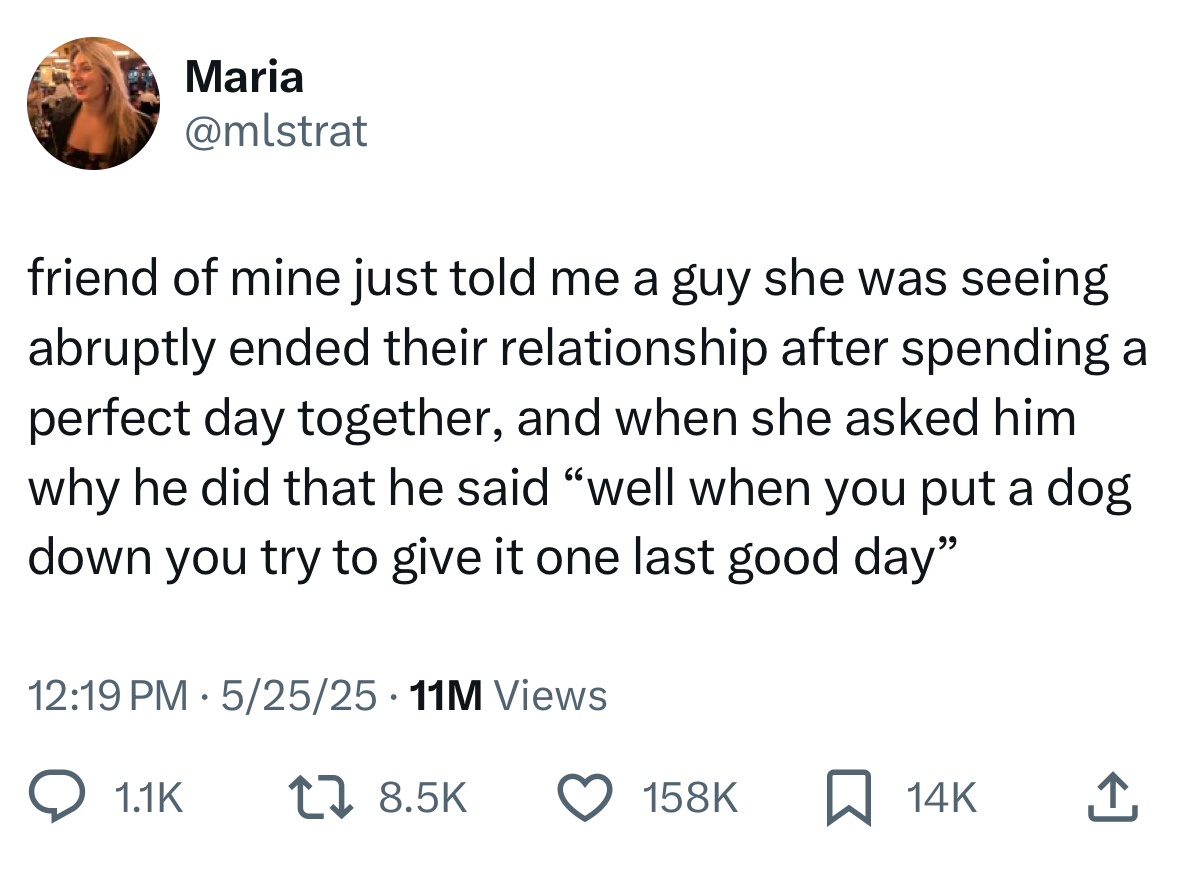Unlike the tweet by tapping the heart again
The image size is (1179, 882).
click(585, 795)
